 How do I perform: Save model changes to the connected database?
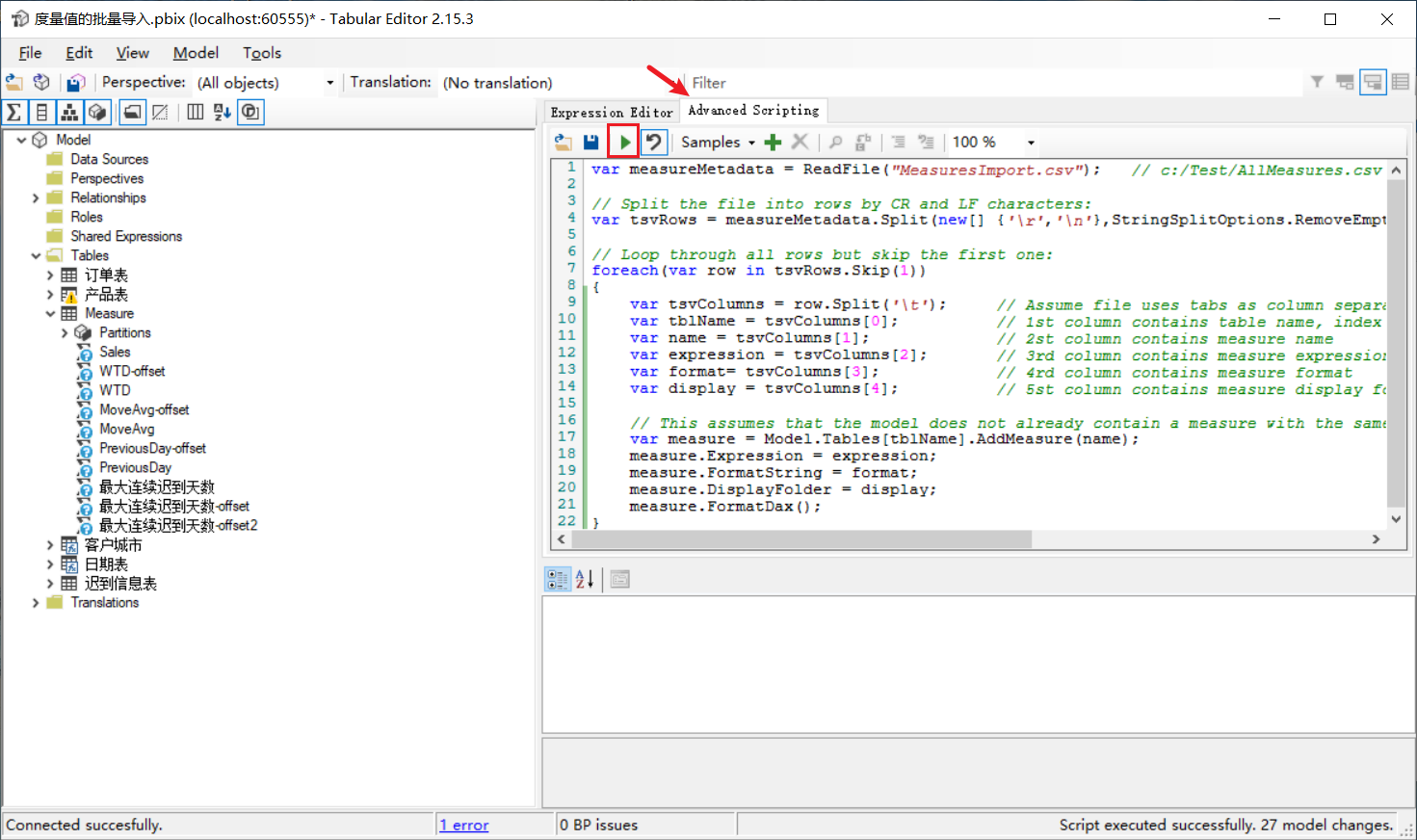click(76, 83)
